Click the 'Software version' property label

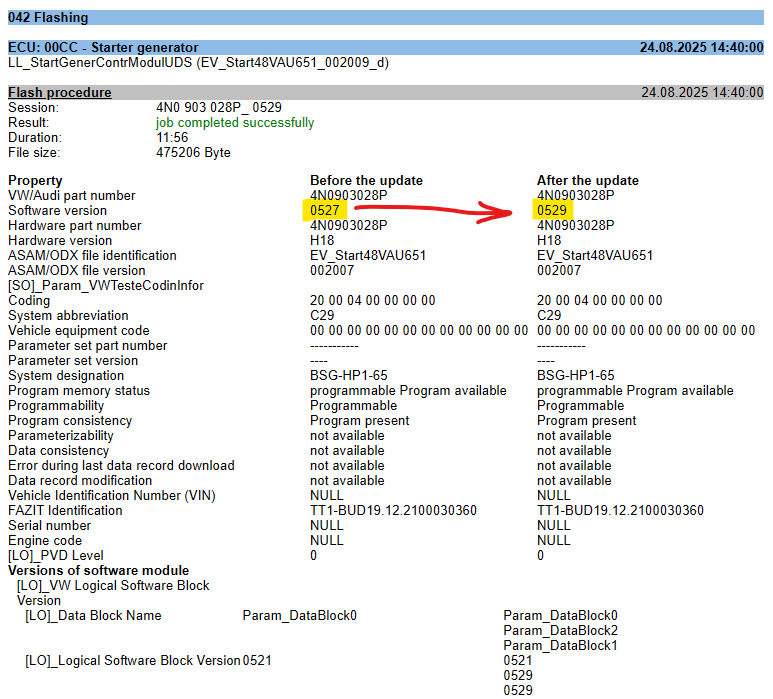tap(57, 210)
